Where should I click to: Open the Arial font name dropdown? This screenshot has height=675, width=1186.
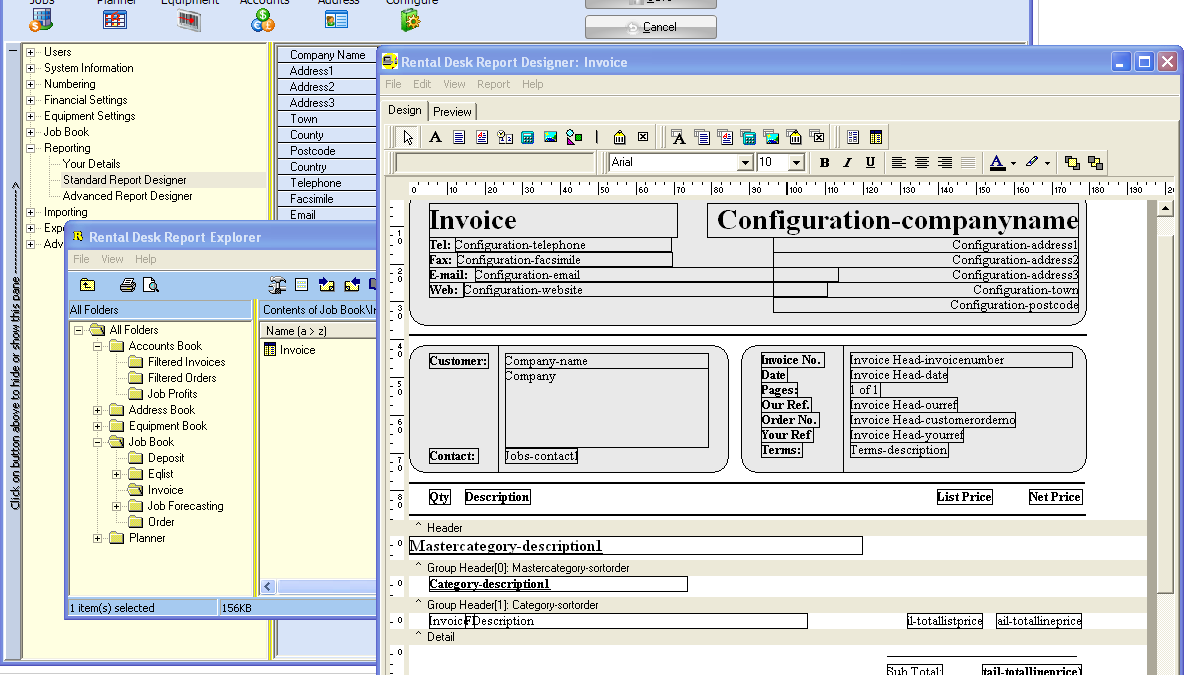(745, 163)
